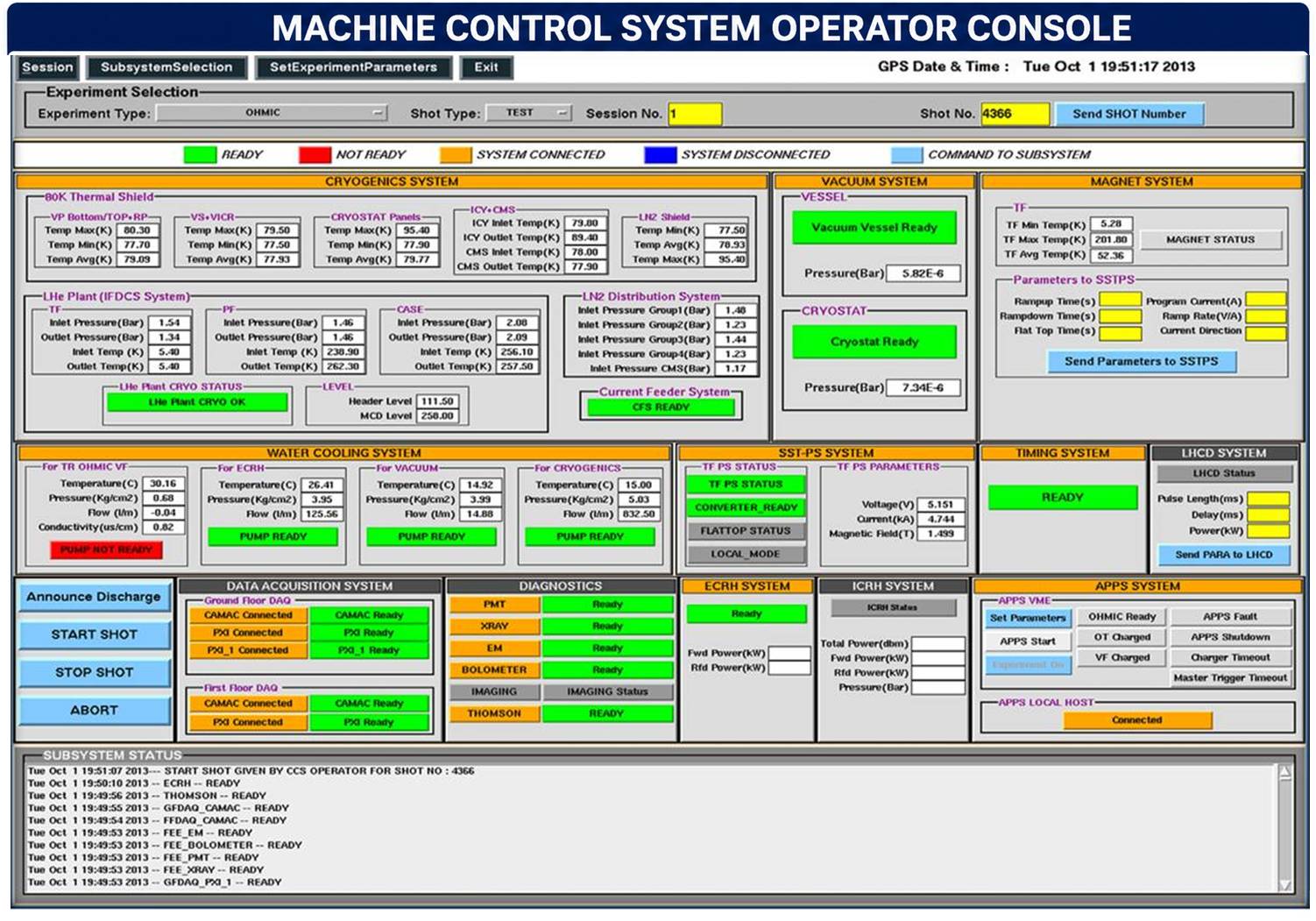Image resolution: width=1316 pixels, height=921 pixels.
Task: Click the THOMSON diagnostics button
Action: coord(494,714)
